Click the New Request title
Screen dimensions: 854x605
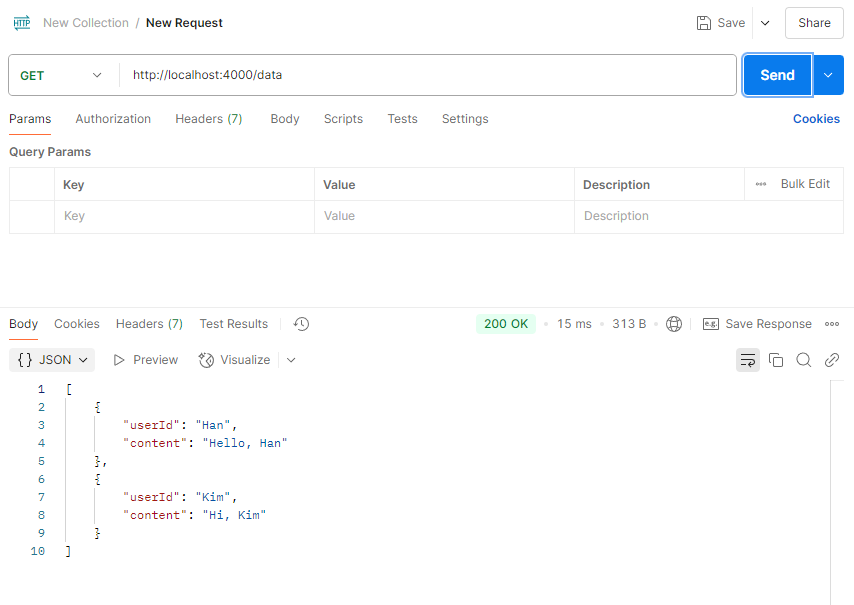click(x=184, y=23)
